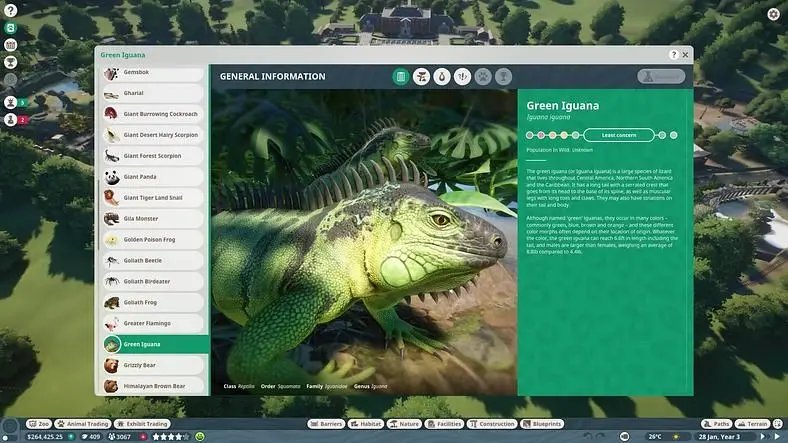Click the greyed-out research button
The height and width of the screenshot is (443, 788).
(x=661, y=76)
